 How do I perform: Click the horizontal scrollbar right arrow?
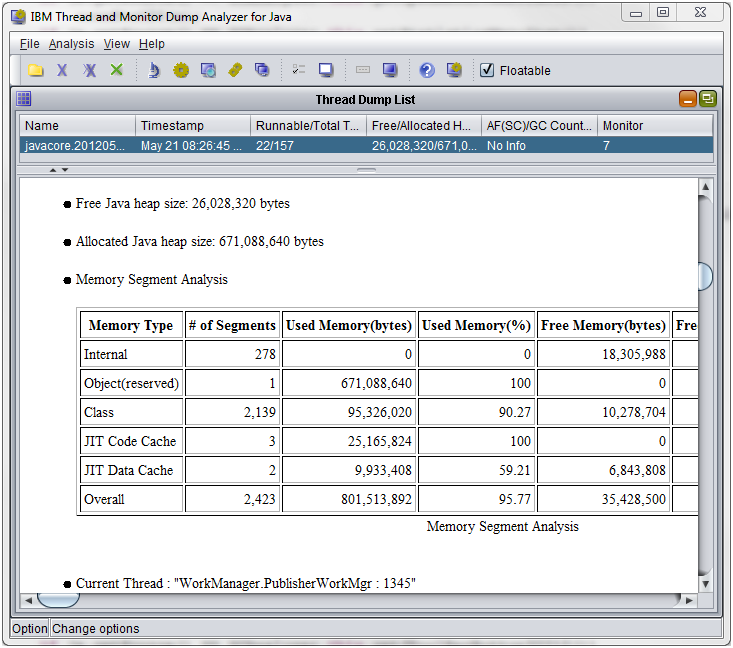[x=687, y=600]
